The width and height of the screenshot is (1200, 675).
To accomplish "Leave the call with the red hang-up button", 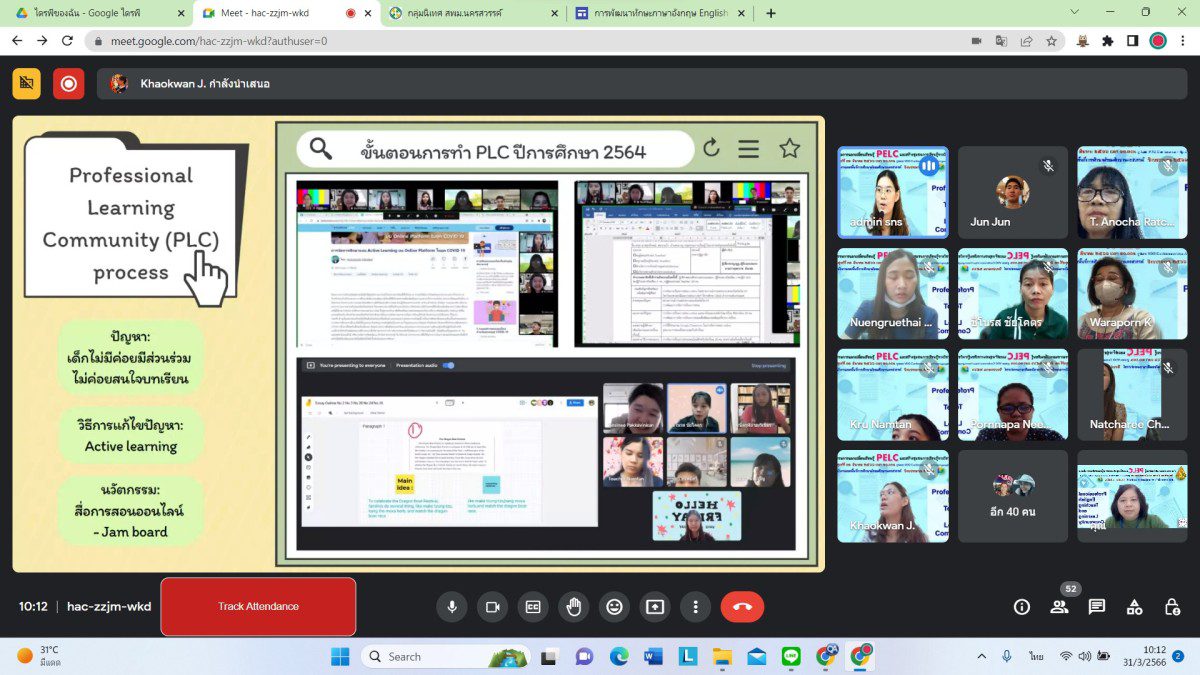I will (742, 606).
